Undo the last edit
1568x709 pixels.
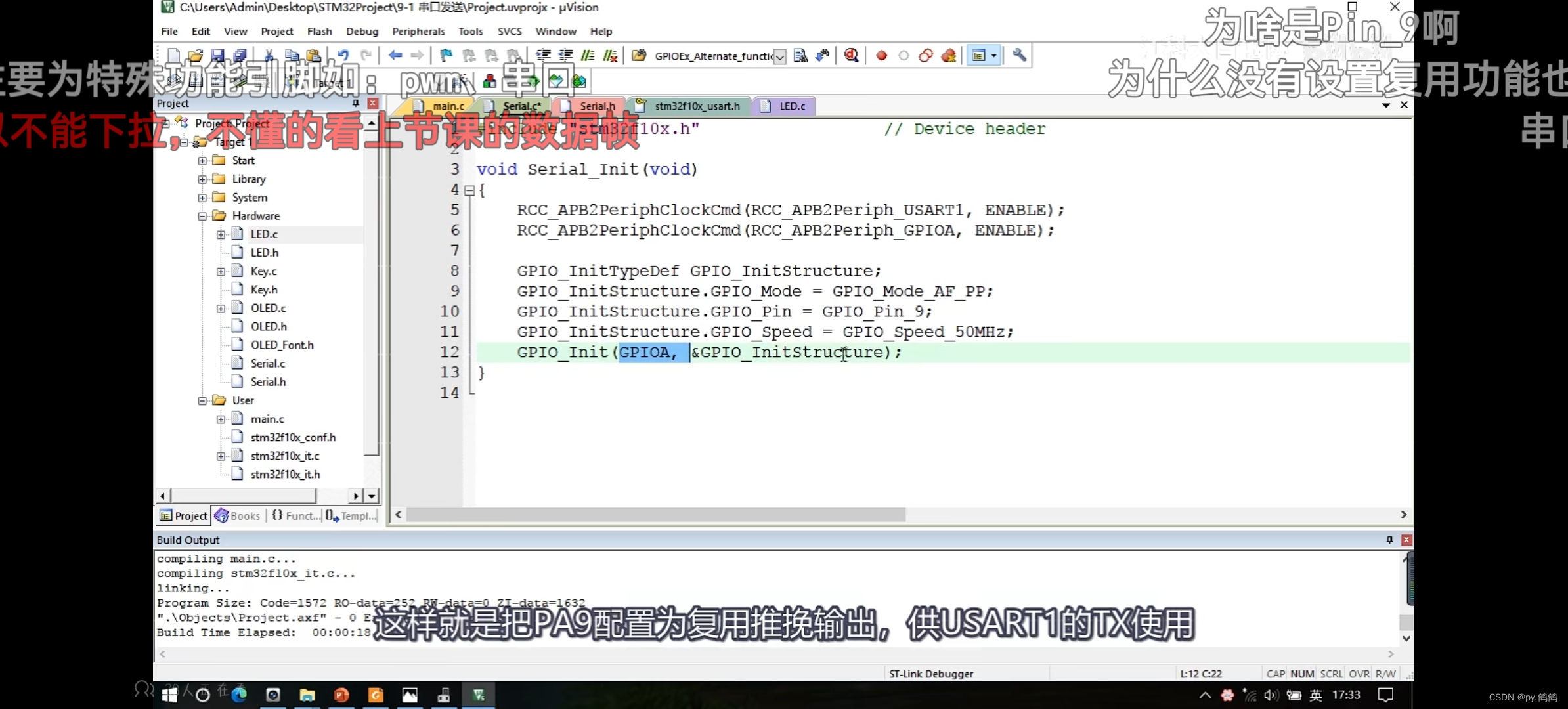coord(343,56)
